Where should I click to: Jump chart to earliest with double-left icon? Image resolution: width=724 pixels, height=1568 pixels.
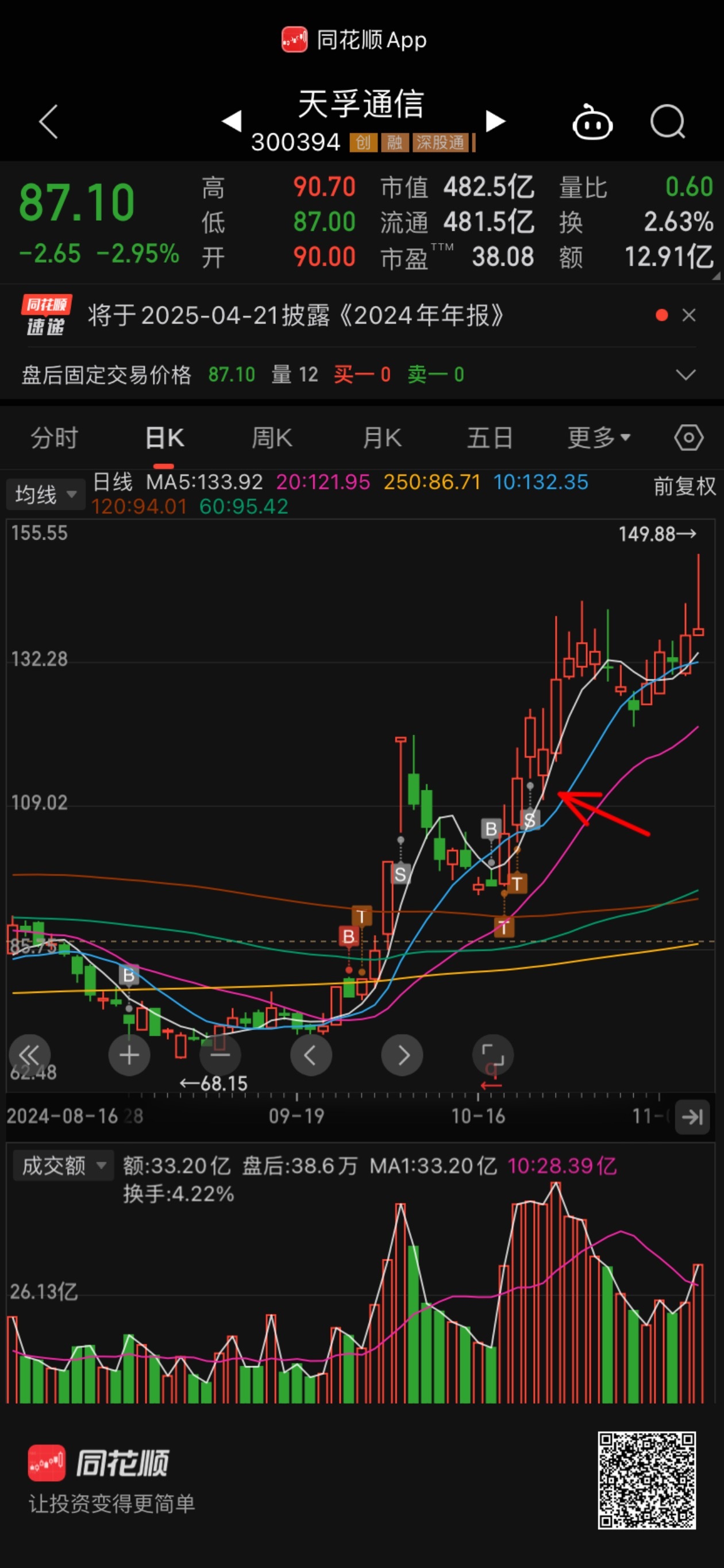coord(29,1055)
